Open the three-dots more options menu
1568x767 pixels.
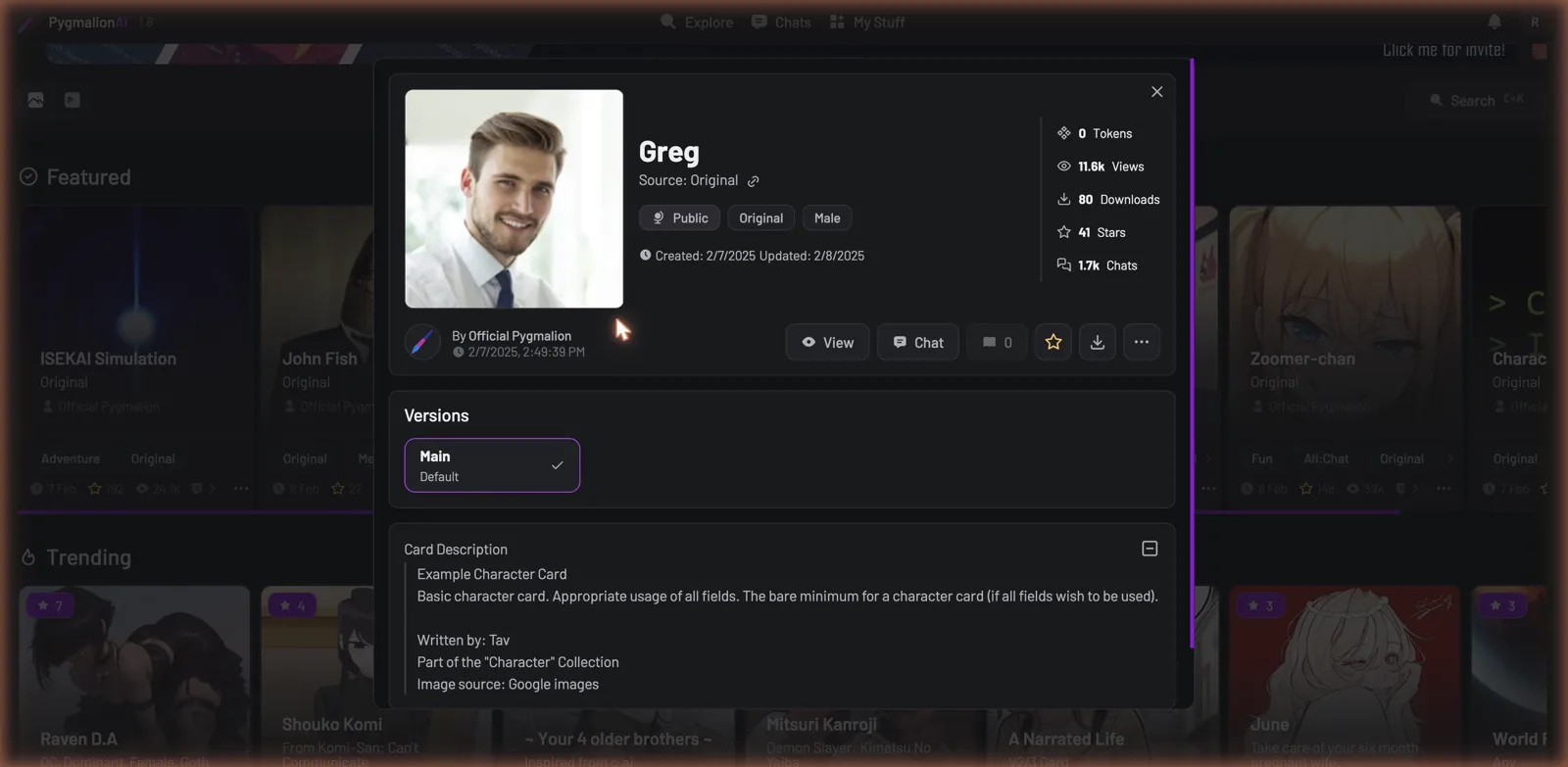click(1142, 342)
